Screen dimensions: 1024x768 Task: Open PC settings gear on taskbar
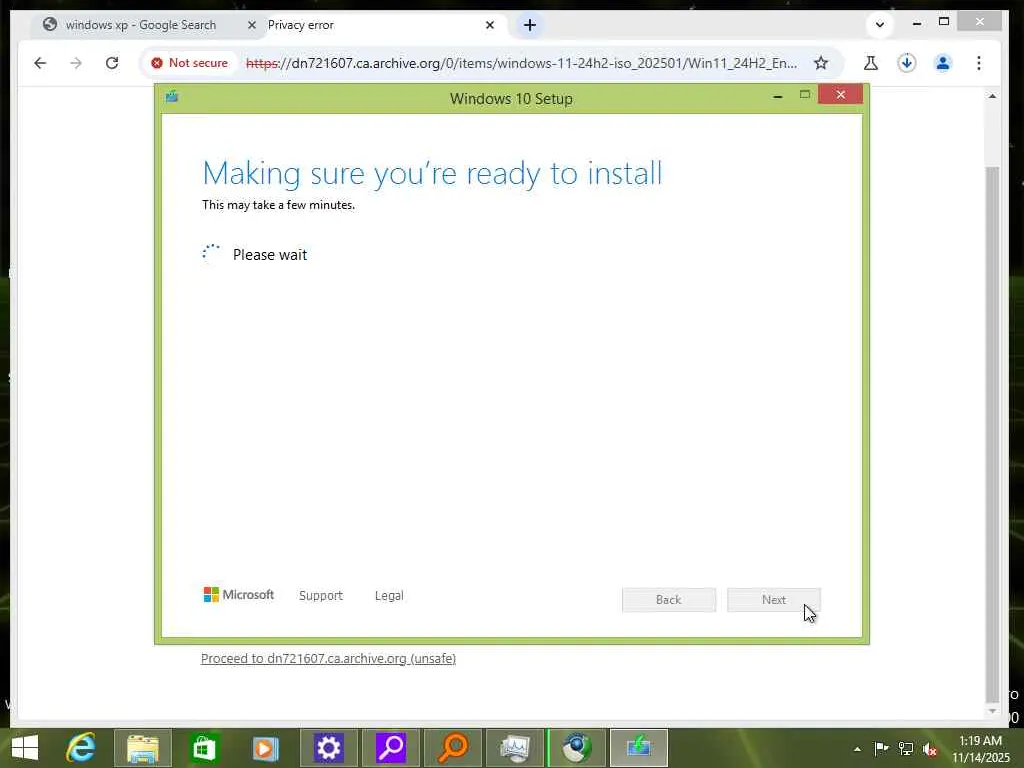pos(328,748)
